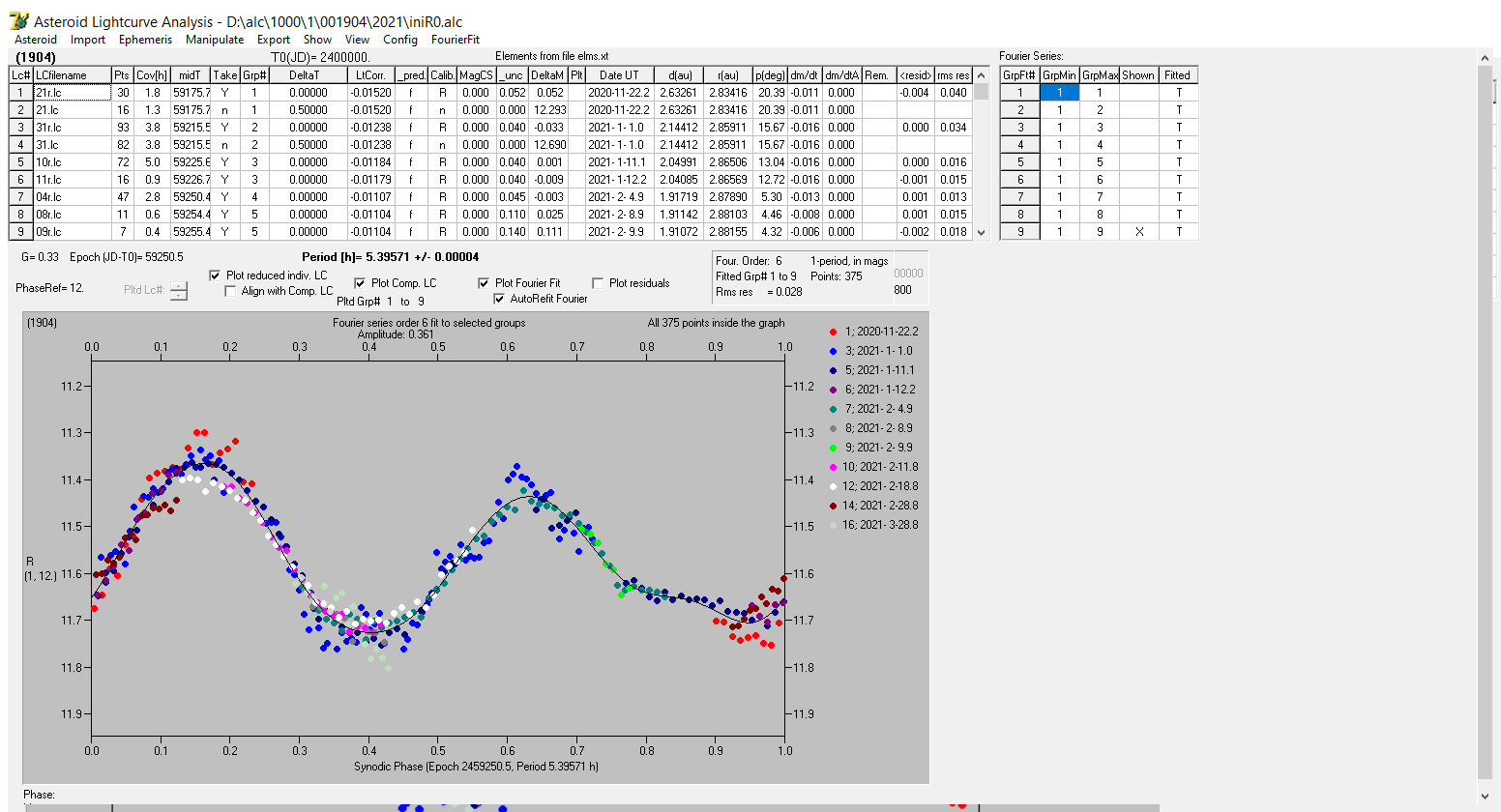Toggle Plot reduced indiv. LC checkbox
Screen dimensions: 1501x812
click(215, 275)
